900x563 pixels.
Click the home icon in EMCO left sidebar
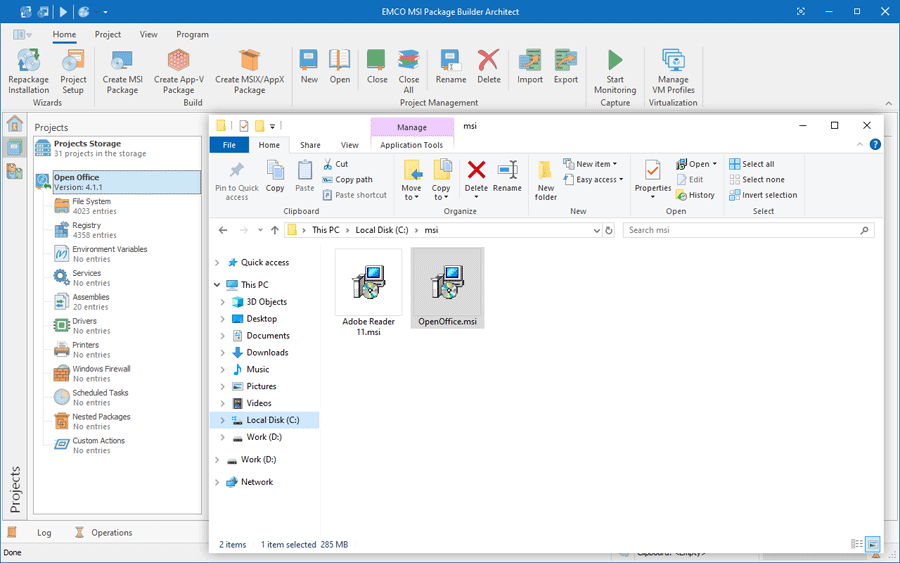(x=14, y=123)
